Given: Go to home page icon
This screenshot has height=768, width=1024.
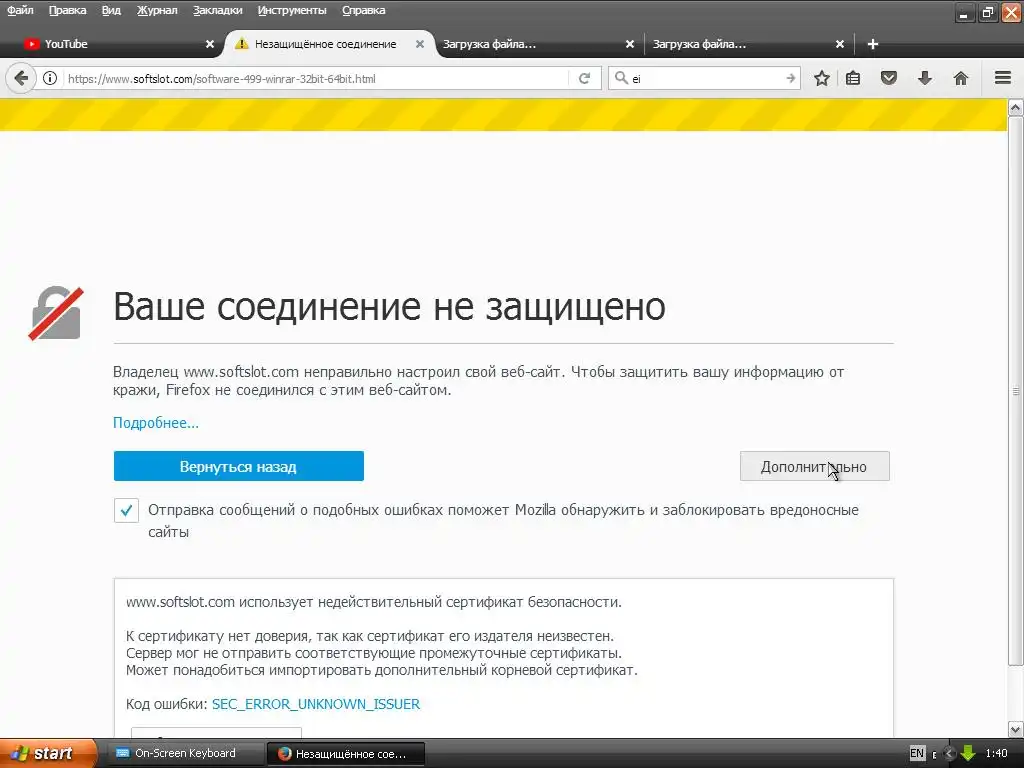Looking at the screenshot, I should click(961, 78).
